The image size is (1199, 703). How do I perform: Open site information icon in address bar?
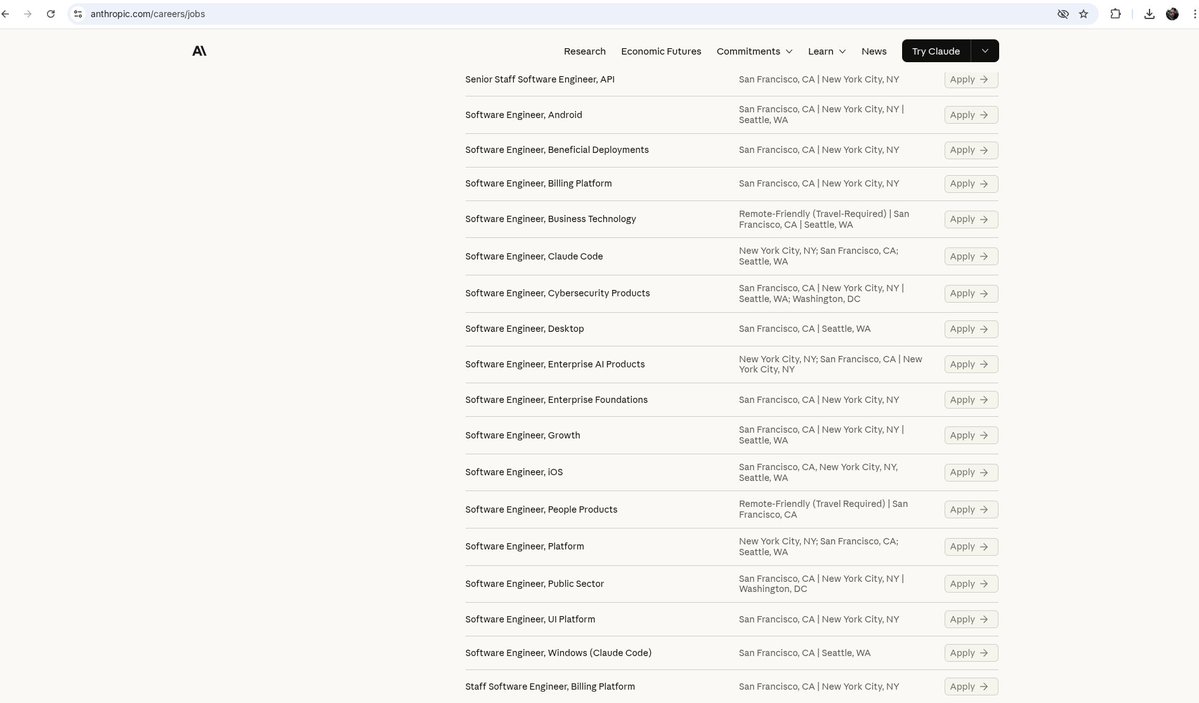[78, 14]
